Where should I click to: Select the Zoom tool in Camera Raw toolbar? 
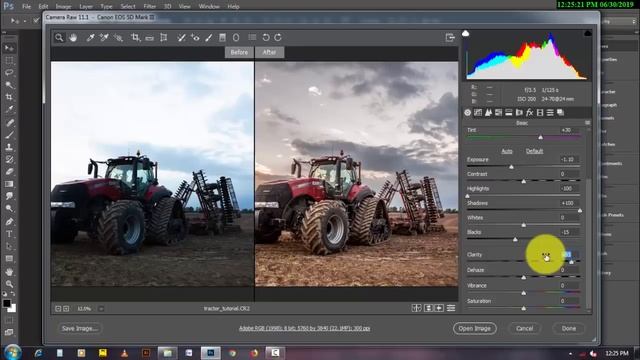coord(59,38)
